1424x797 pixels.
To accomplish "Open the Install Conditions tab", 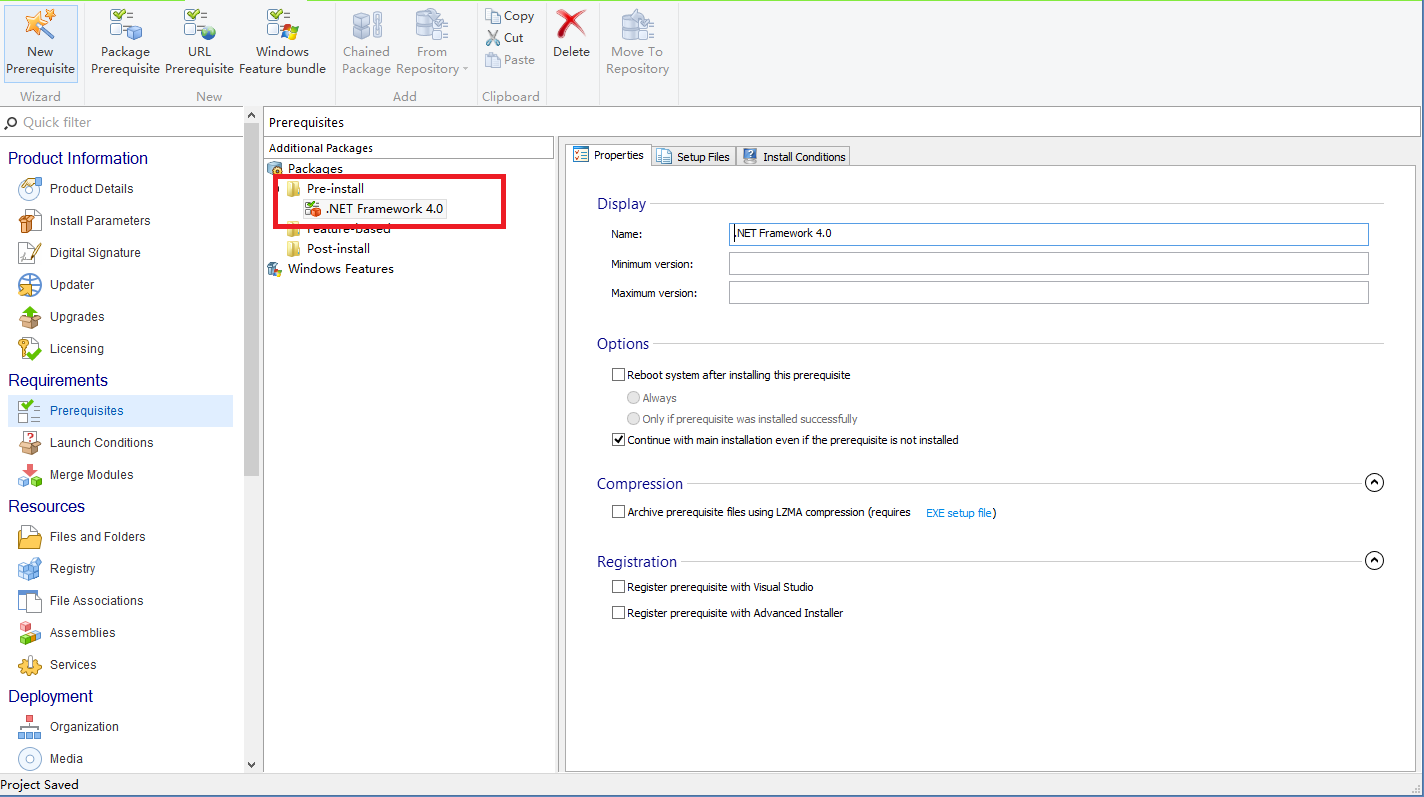I will pyautogui.click(x=794, y=157).
